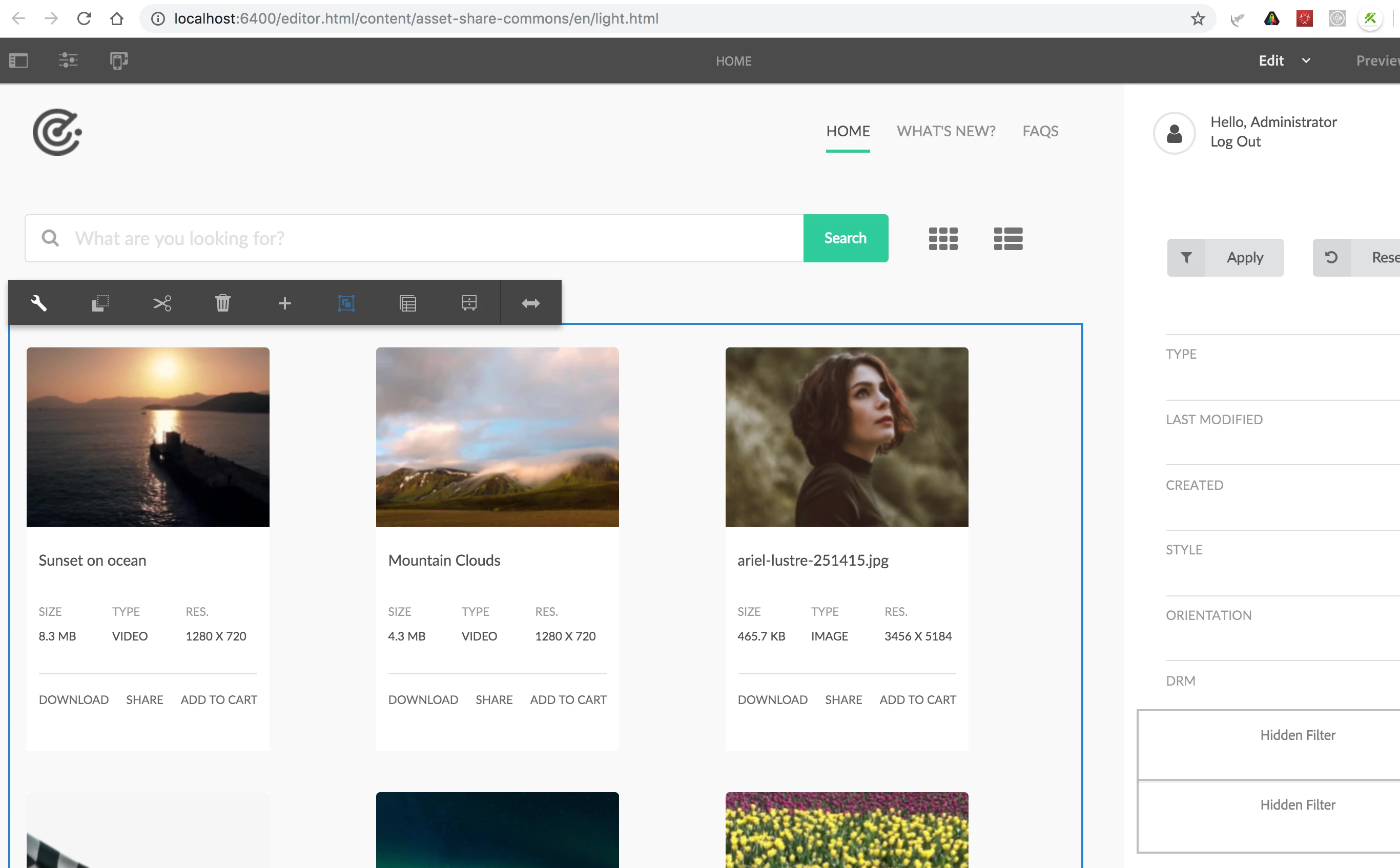Viewport: 1400px width, 868px height.
Task: Expand the TYPE filter section
Action: click(x=1181, y=354)
